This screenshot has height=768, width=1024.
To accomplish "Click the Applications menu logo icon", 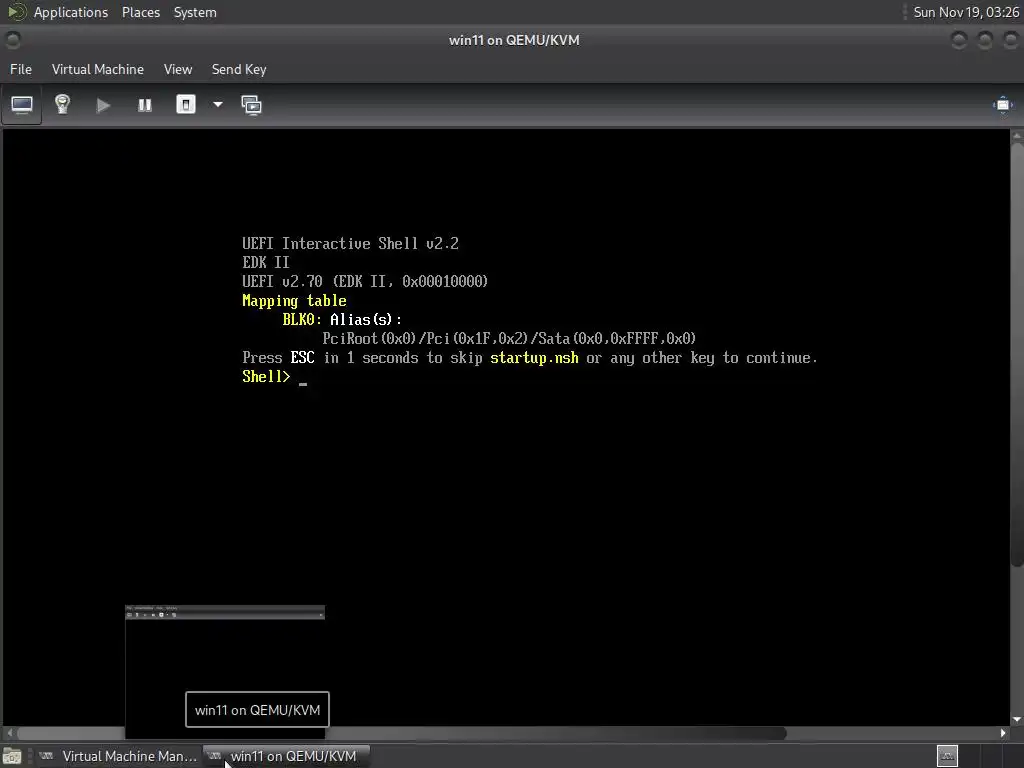I will (x=17, y=12).
